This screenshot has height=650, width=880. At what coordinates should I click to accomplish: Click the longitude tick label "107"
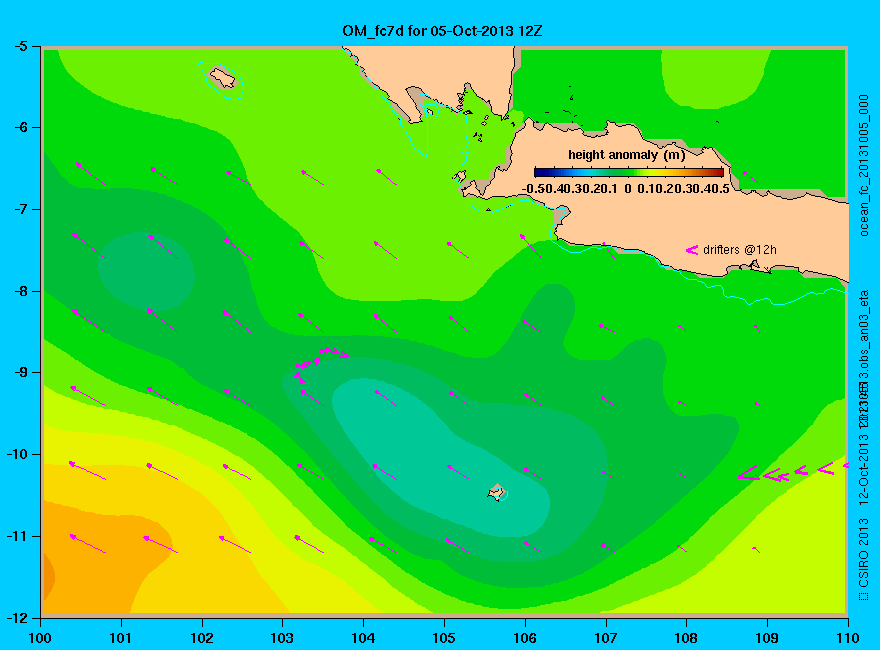606,638
